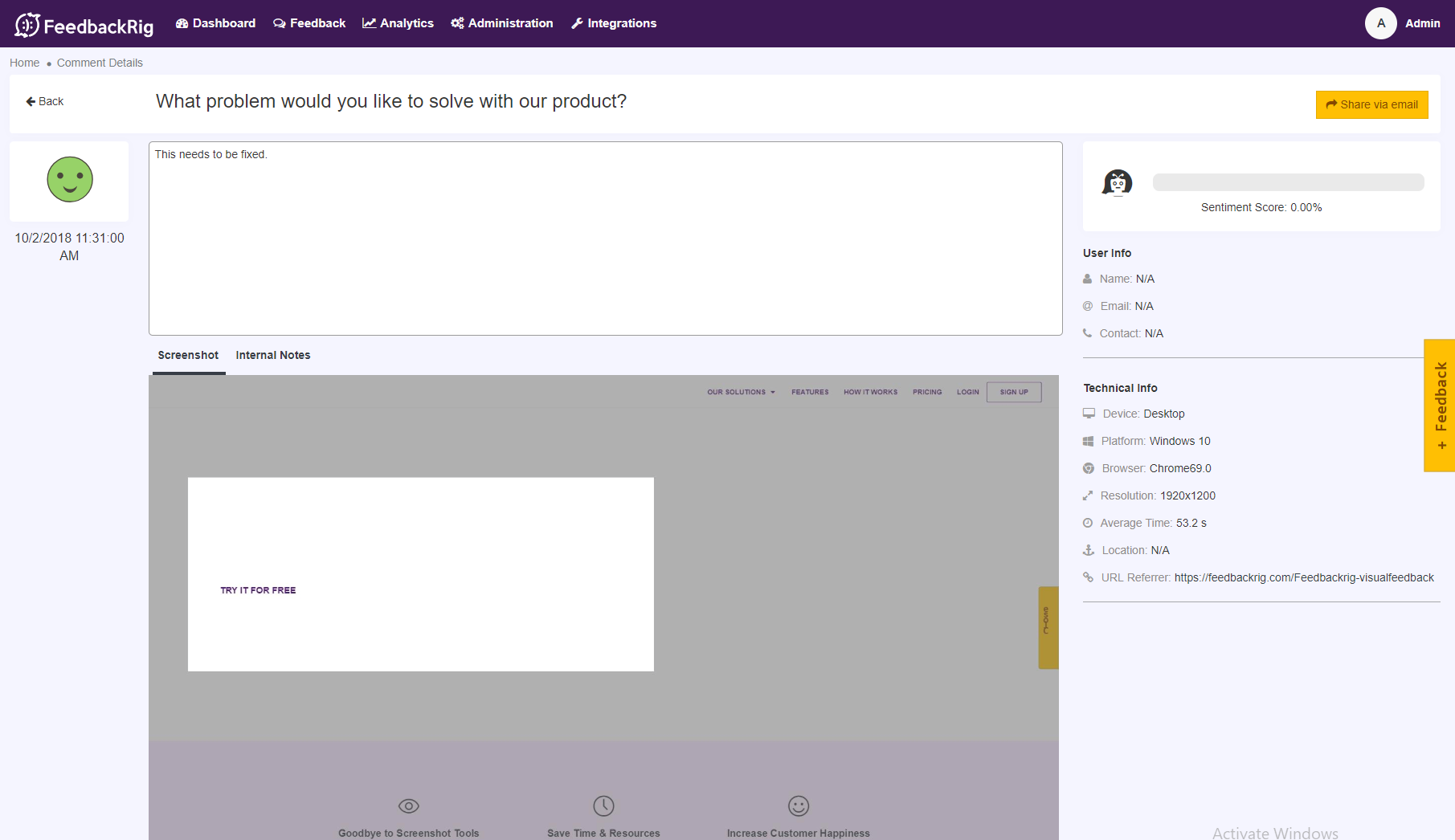Click the Device value Desktop
1455x840 pixels.
pyautogui.click(x=1164, y=414)
